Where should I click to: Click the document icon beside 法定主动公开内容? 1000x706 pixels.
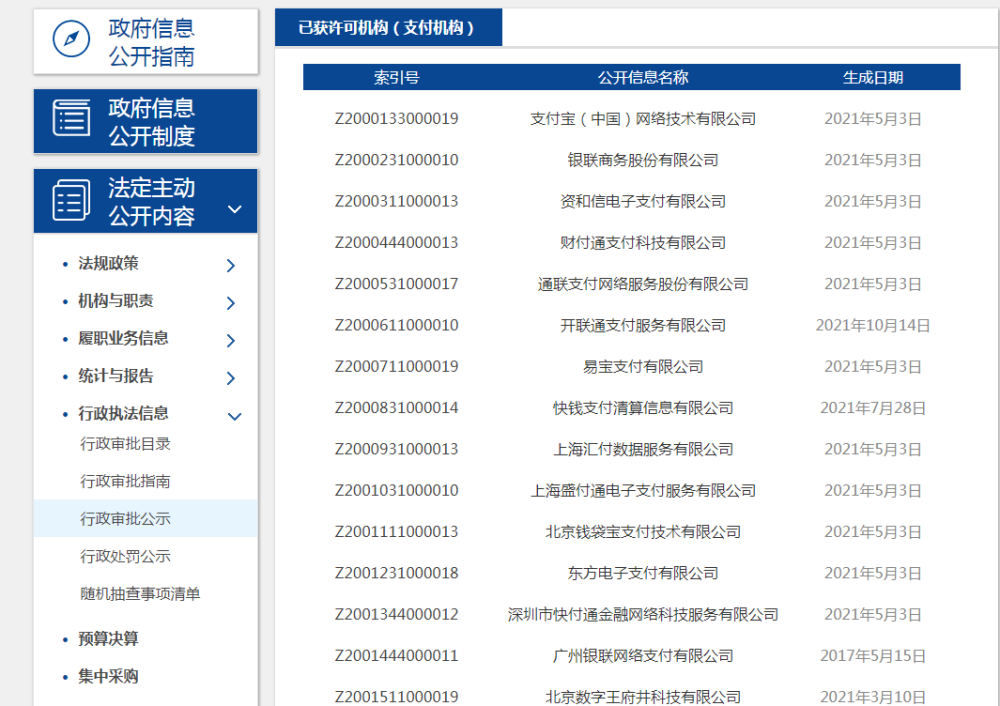71,200
